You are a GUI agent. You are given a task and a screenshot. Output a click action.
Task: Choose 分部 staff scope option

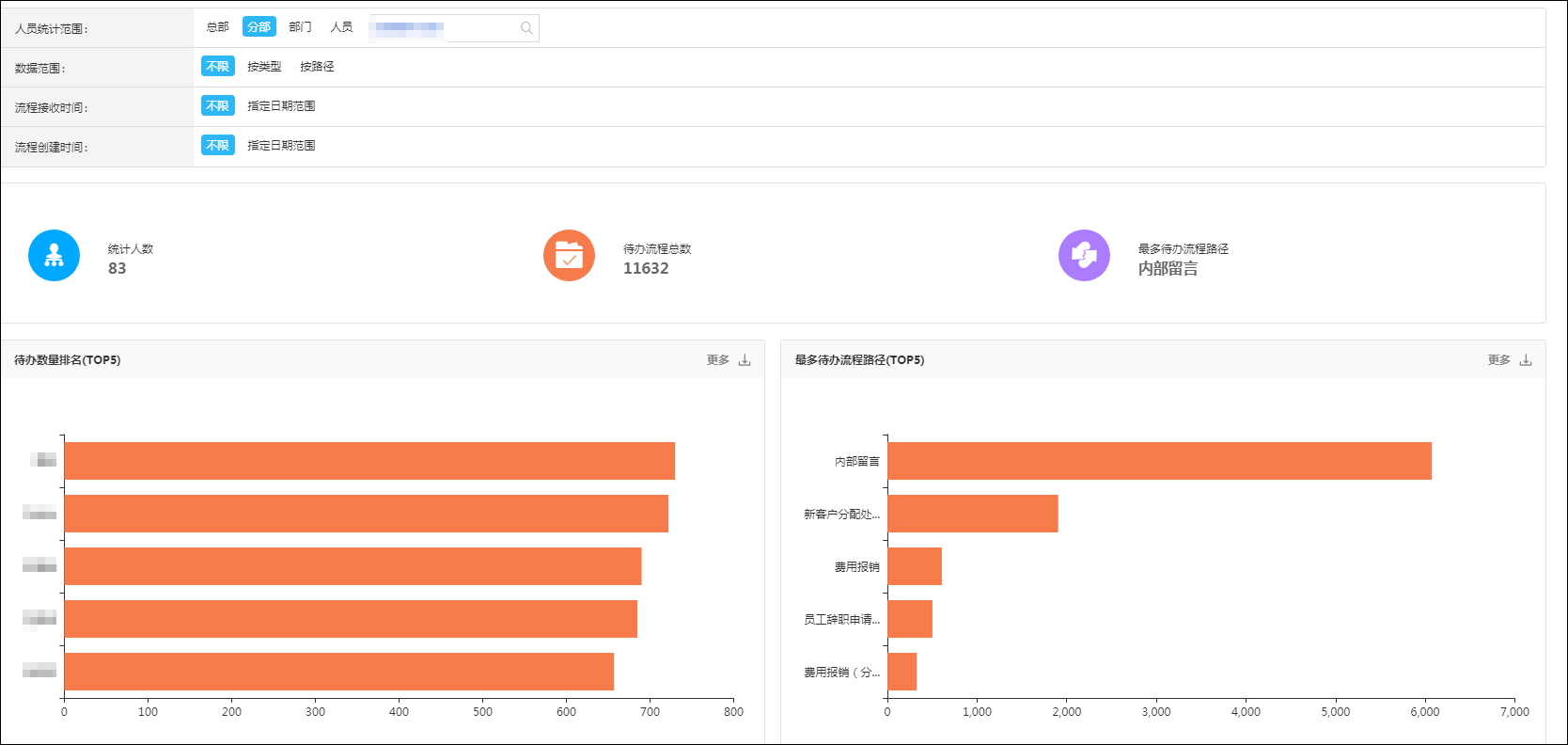pyautogui.click(x=259, y=27)
